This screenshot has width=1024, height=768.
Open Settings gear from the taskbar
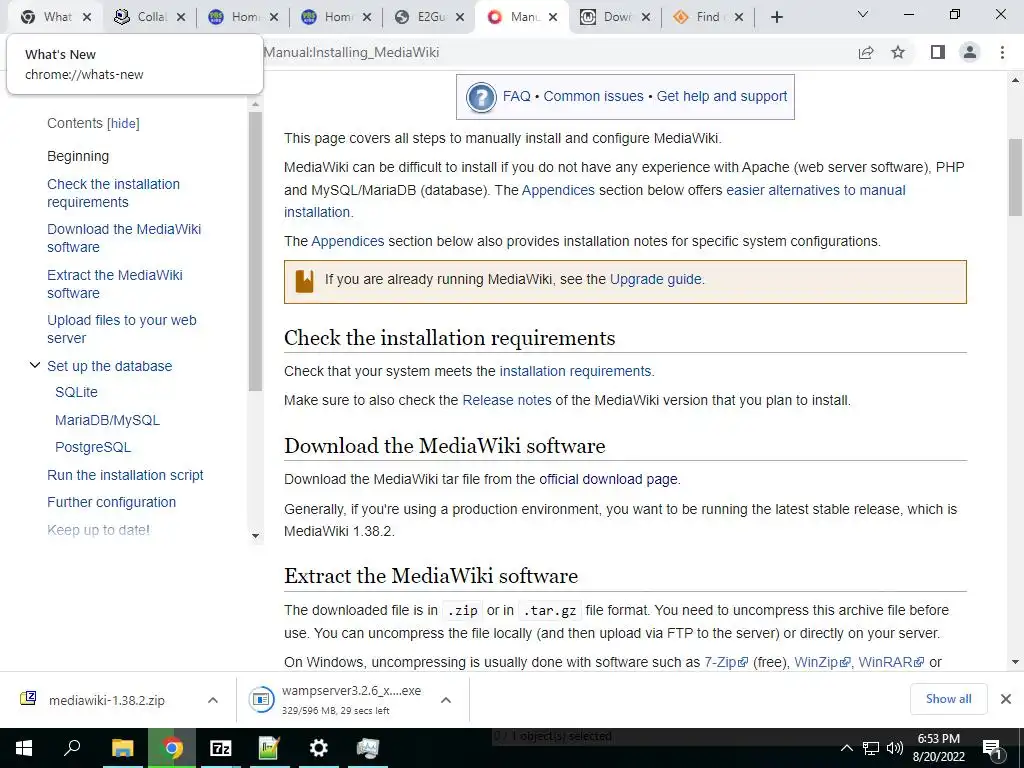pyautogui.click(x=319, y=748)
